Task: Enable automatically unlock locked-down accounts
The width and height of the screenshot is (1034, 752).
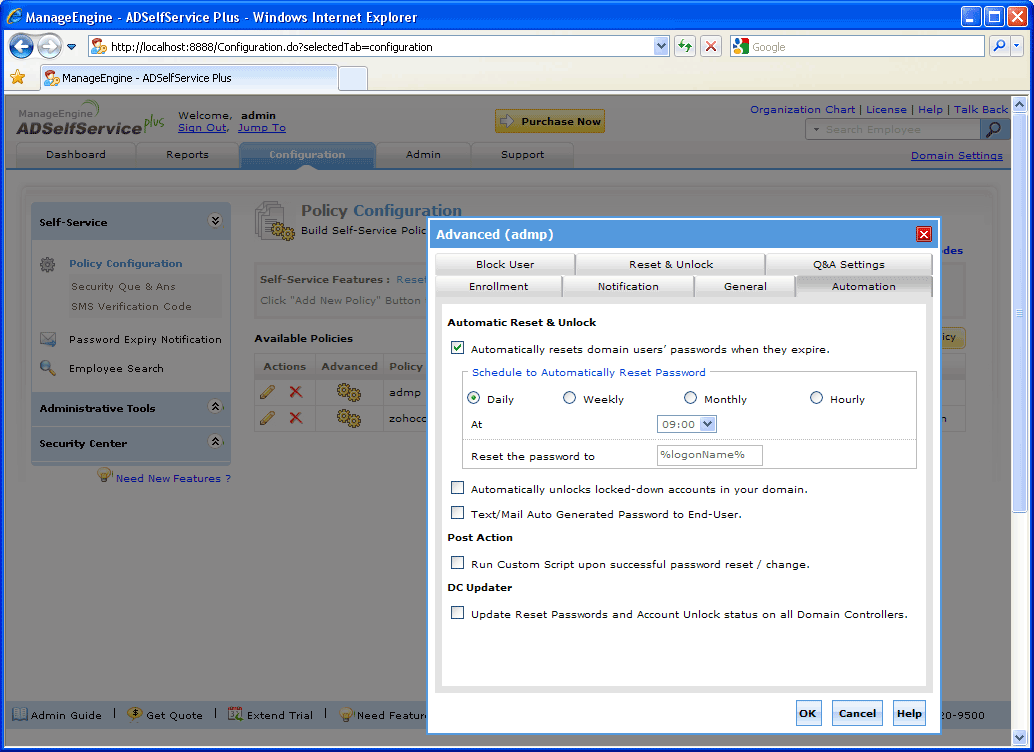Action: 458,487
